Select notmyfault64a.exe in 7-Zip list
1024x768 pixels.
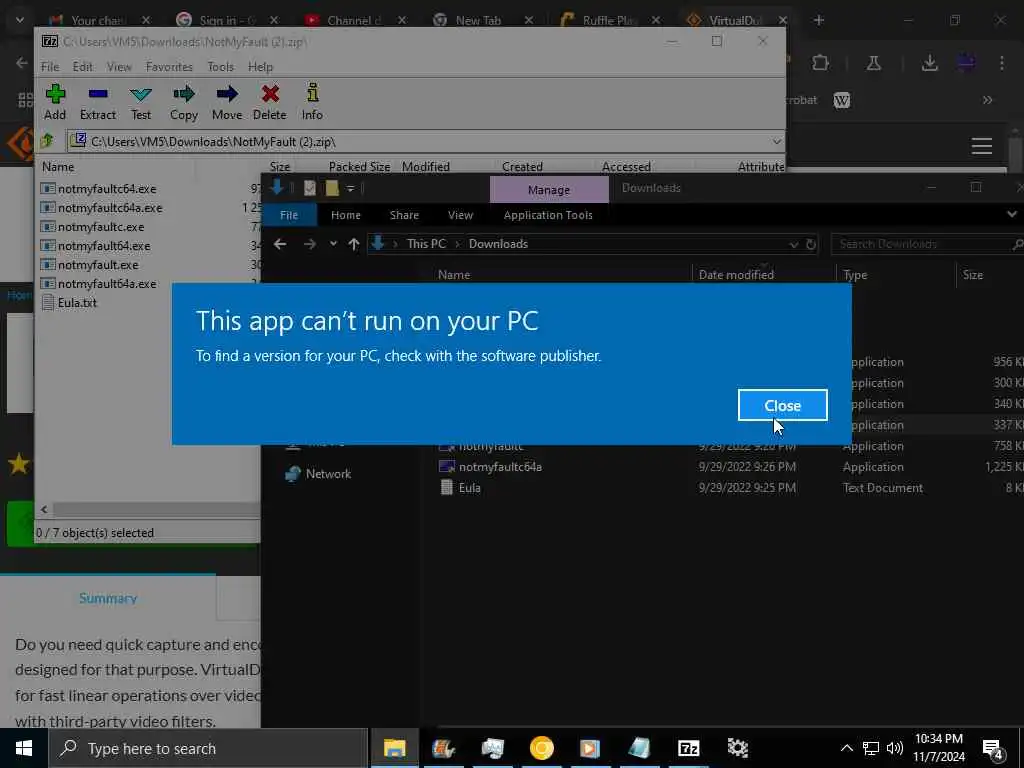pos(106,283)
